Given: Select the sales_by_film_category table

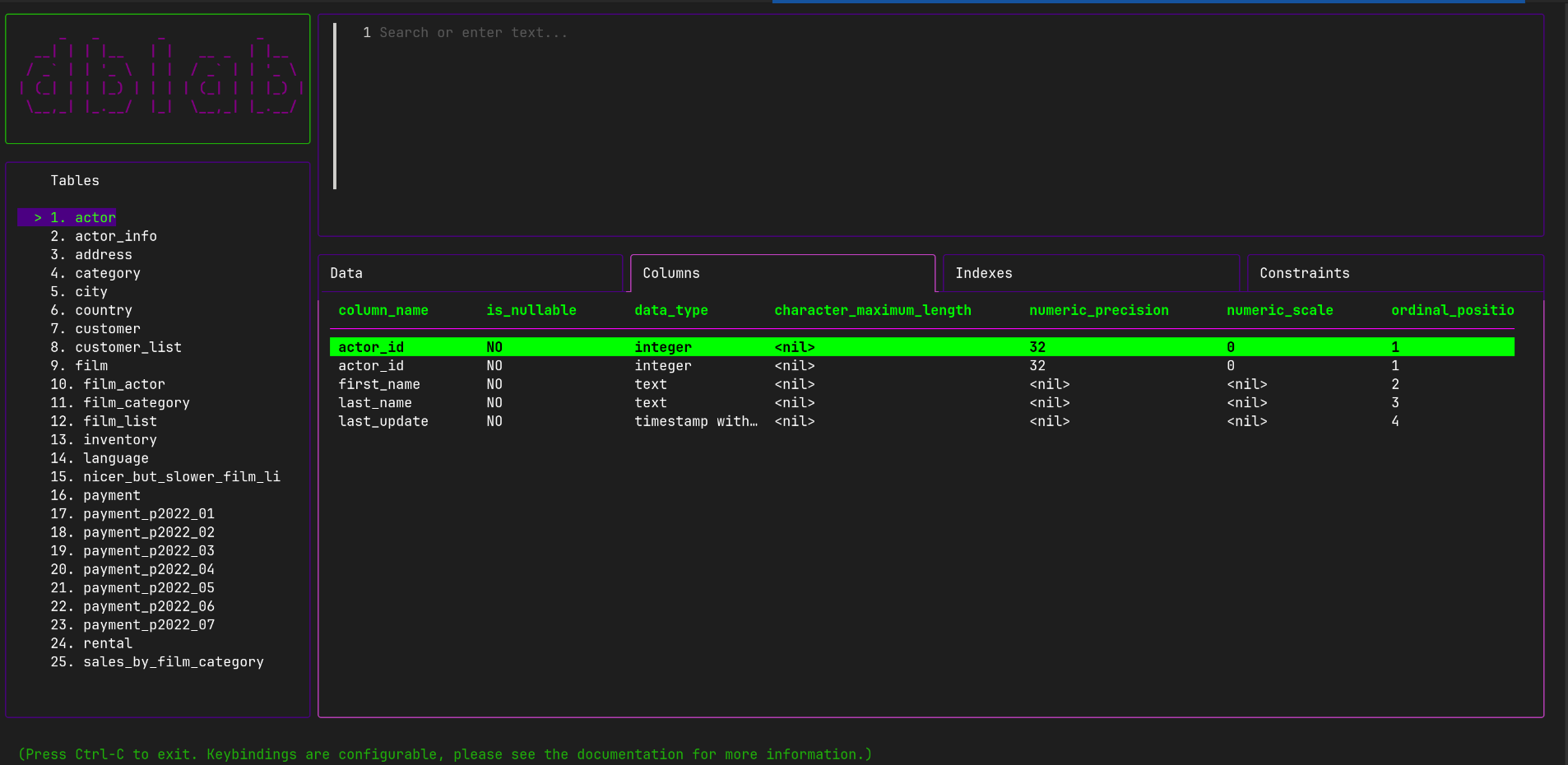Looking at the screenshot, I should click(157, 662).
